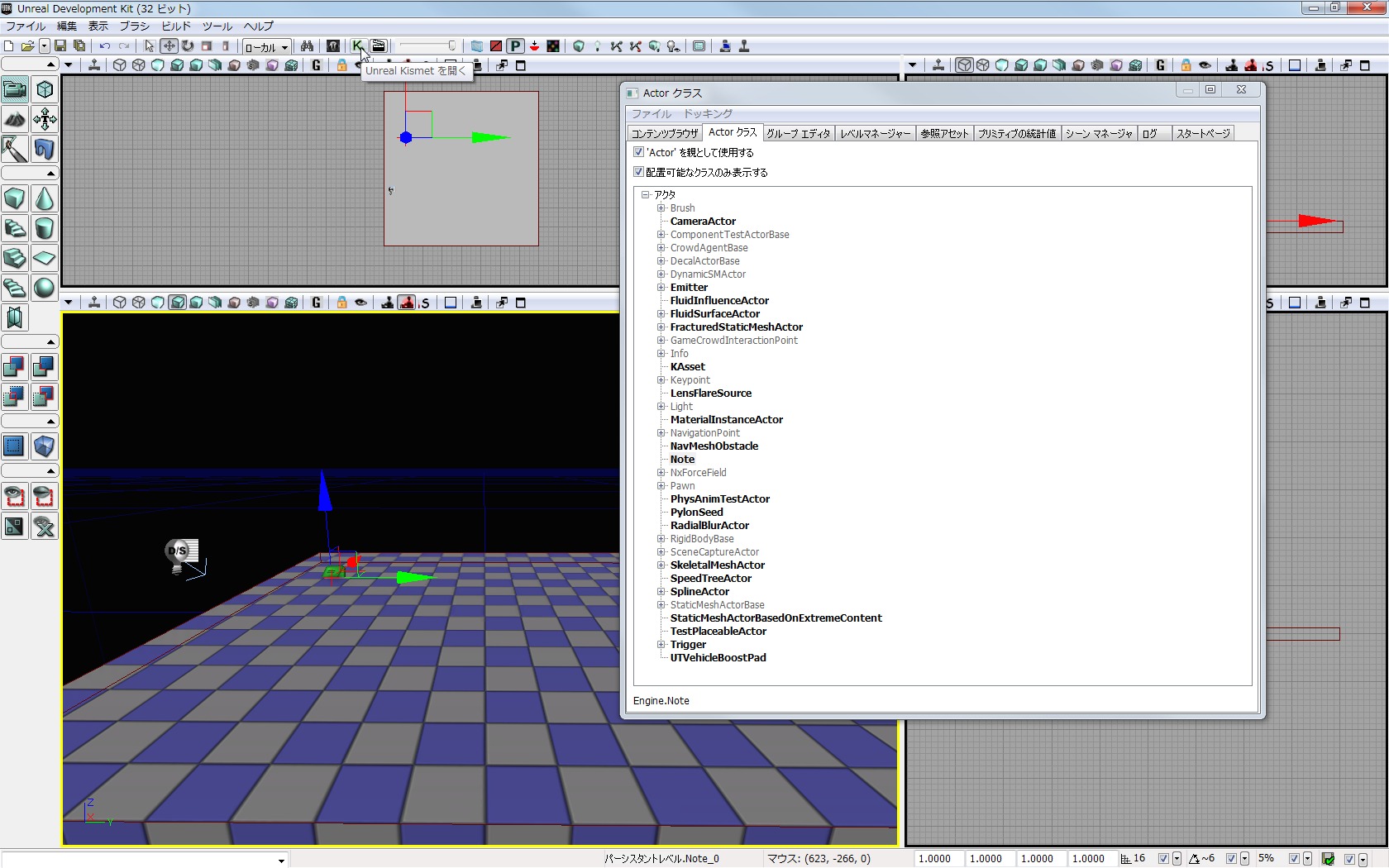Select CameraActor in the class tree
The image size is (1389, 868).
pyautogui.click(x=703, y=222)
